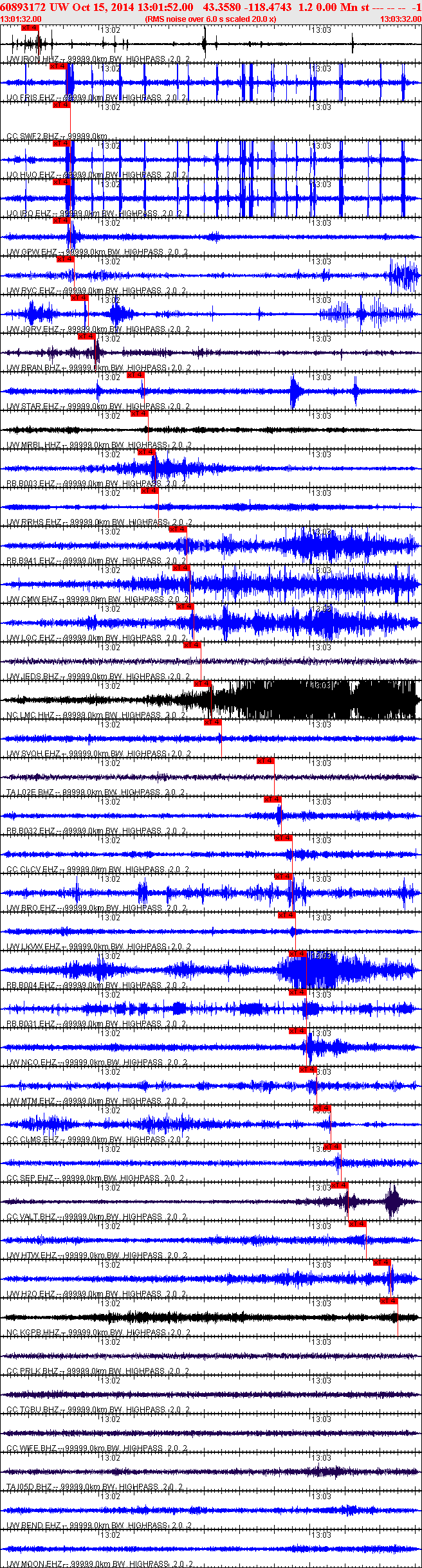
Task: Click the pick flag on UW MRBL trace
Action: (139, 414)
